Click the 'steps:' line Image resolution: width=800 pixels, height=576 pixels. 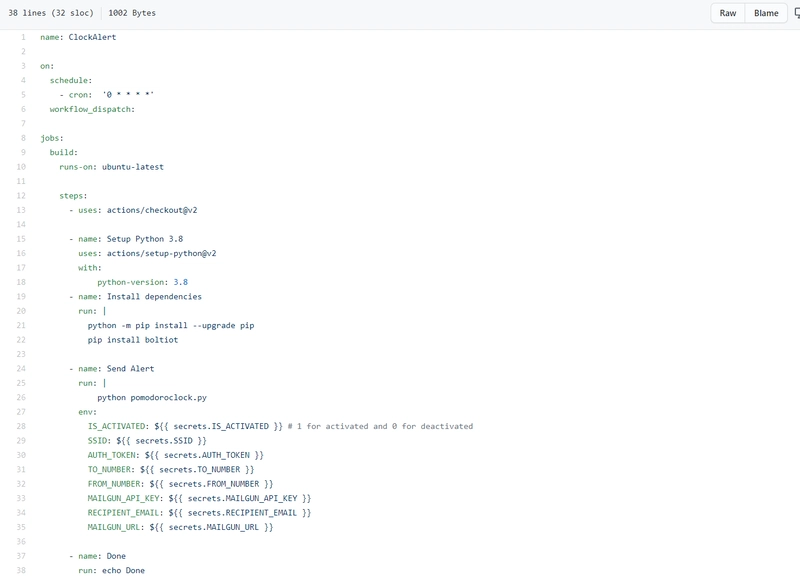(73, 196)
